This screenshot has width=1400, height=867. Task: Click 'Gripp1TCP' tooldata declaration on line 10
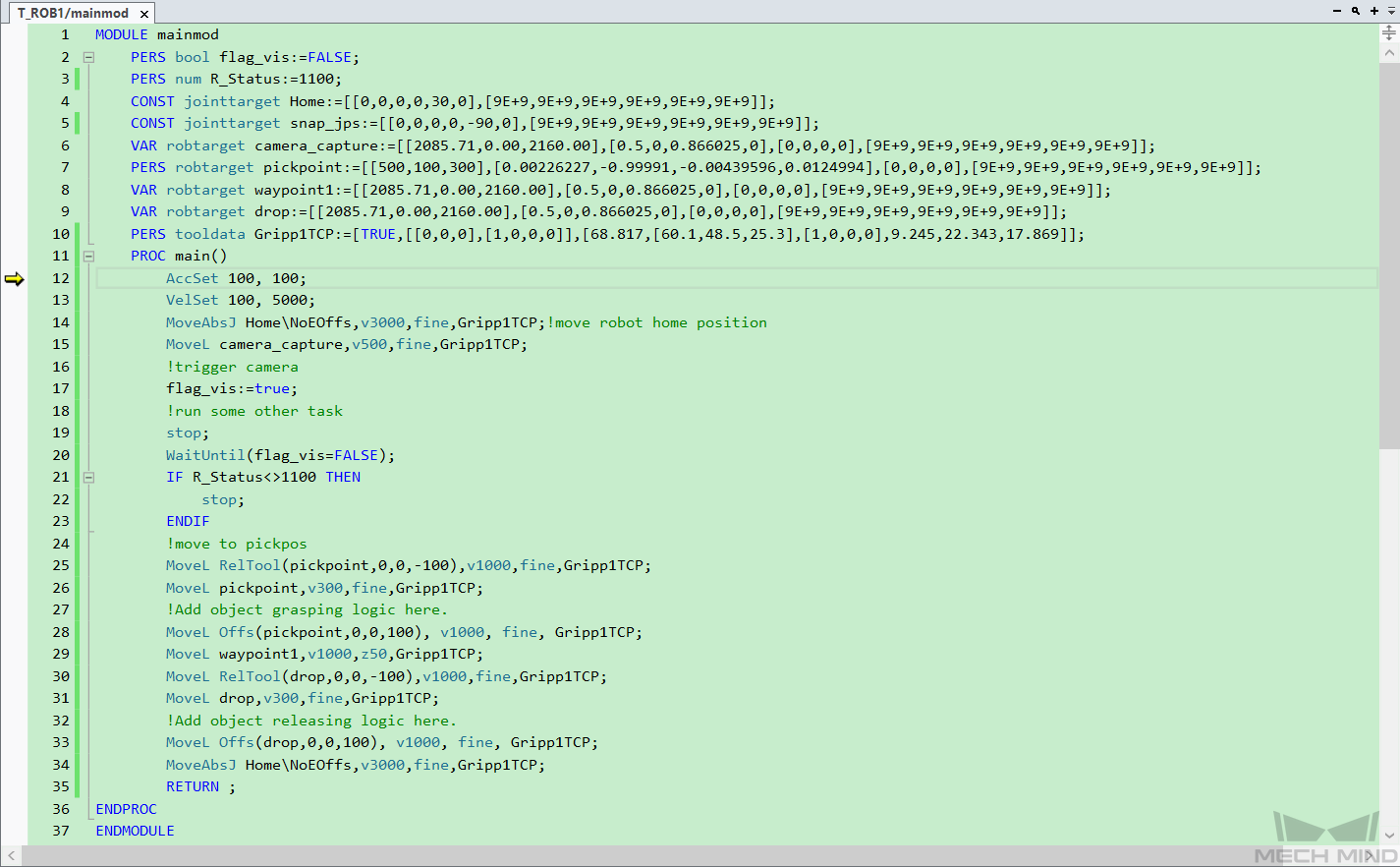(294, 234)
